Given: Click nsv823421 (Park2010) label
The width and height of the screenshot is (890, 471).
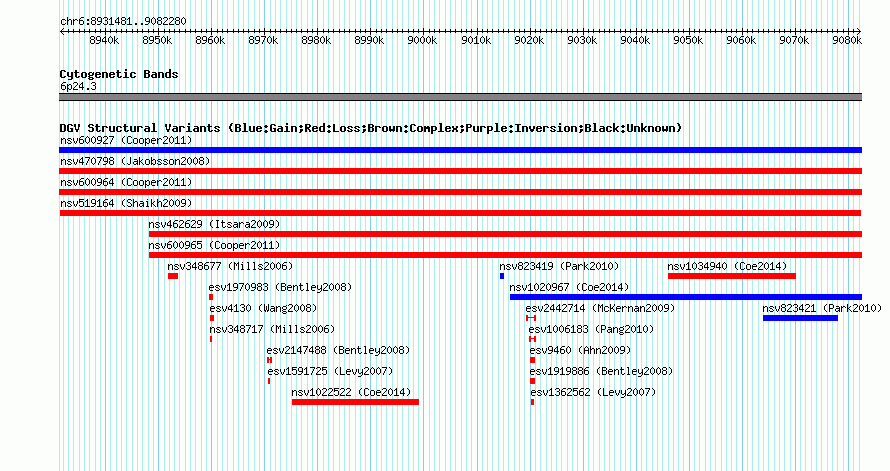Looking at the screenshot, I should 822,308.
